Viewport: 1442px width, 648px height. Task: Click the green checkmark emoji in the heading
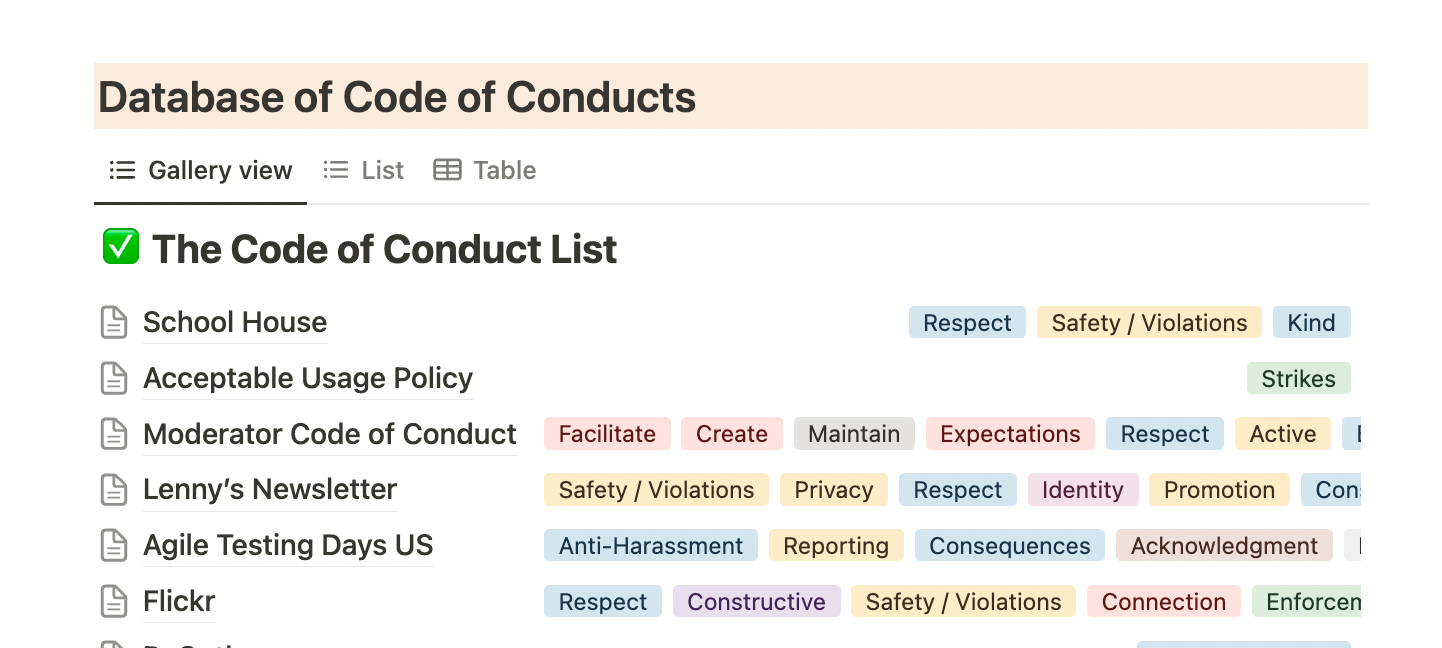tap(121, 247)
